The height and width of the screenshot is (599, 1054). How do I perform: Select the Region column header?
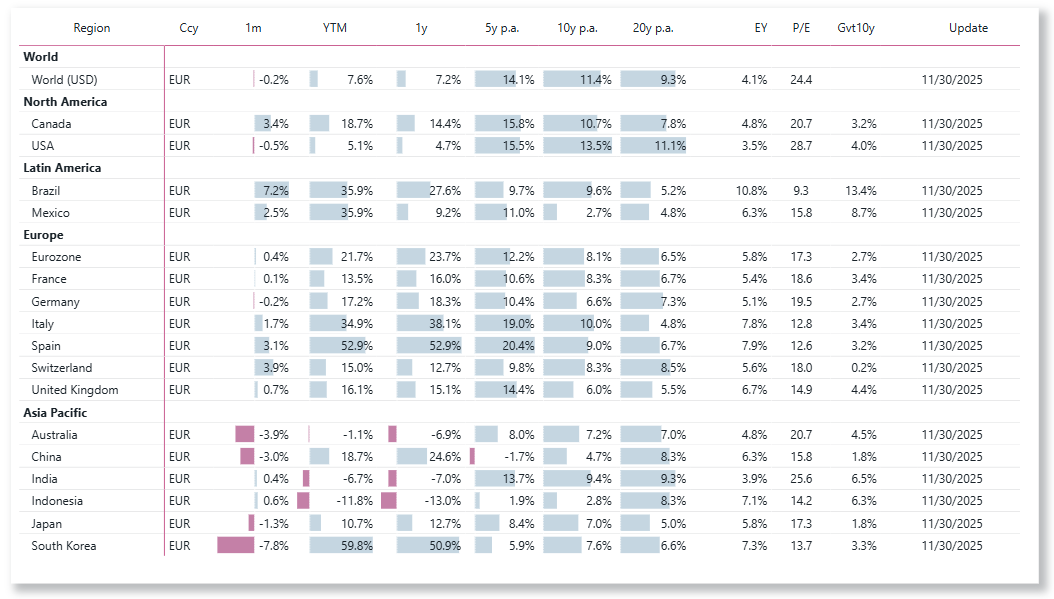pyautogui.click(x=91, y=28)
